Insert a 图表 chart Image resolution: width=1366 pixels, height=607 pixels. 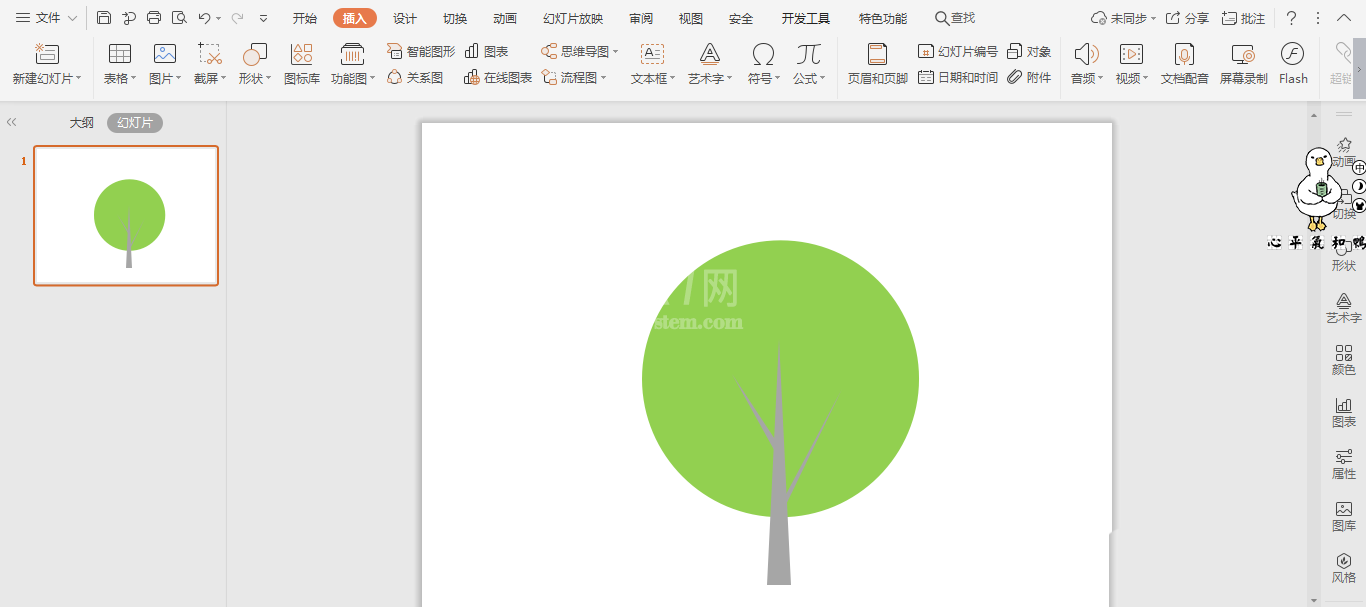487,51
